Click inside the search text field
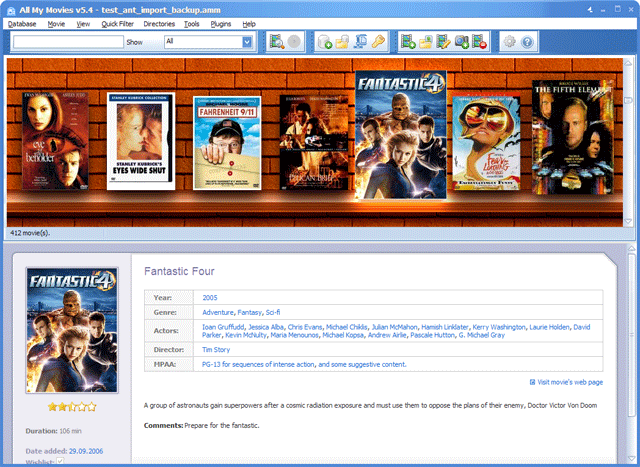The height and width of the screenshot is (467, 640). (x=68, y=42)
